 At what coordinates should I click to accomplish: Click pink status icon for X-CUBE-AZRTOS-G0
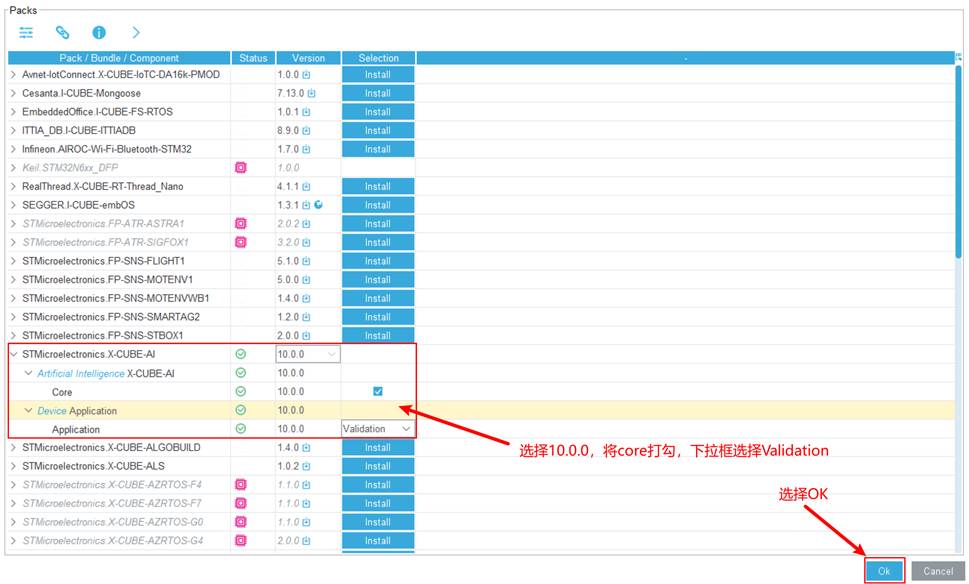[241, 522]
